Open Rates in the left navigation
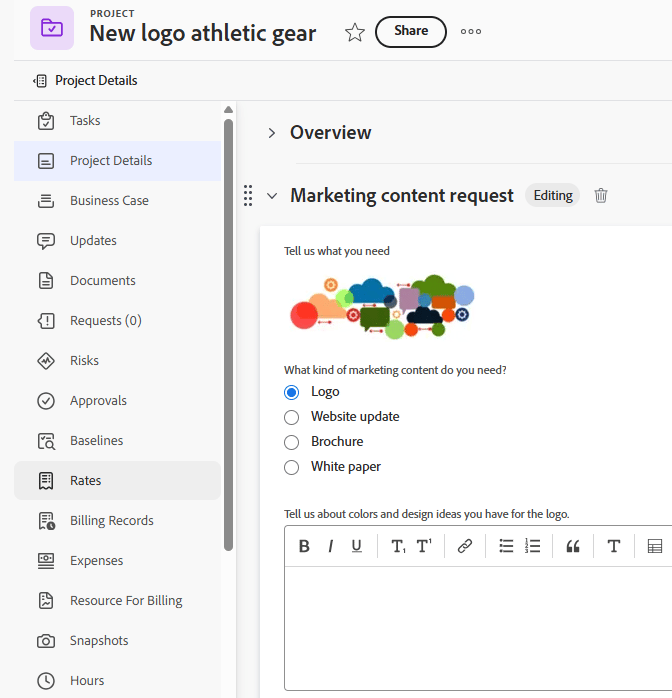The image size is (672, 698). point(117,481)
